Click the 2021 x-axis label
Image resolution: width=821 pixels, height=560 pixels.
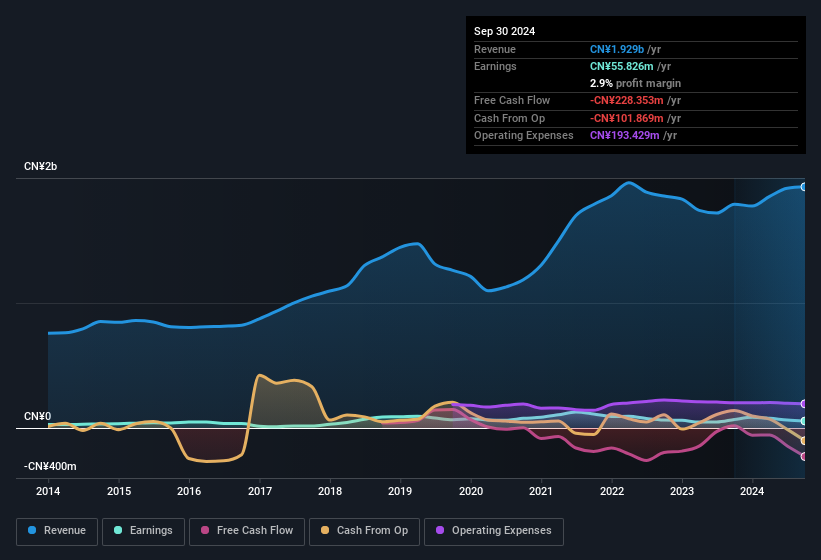pos(541,491)
